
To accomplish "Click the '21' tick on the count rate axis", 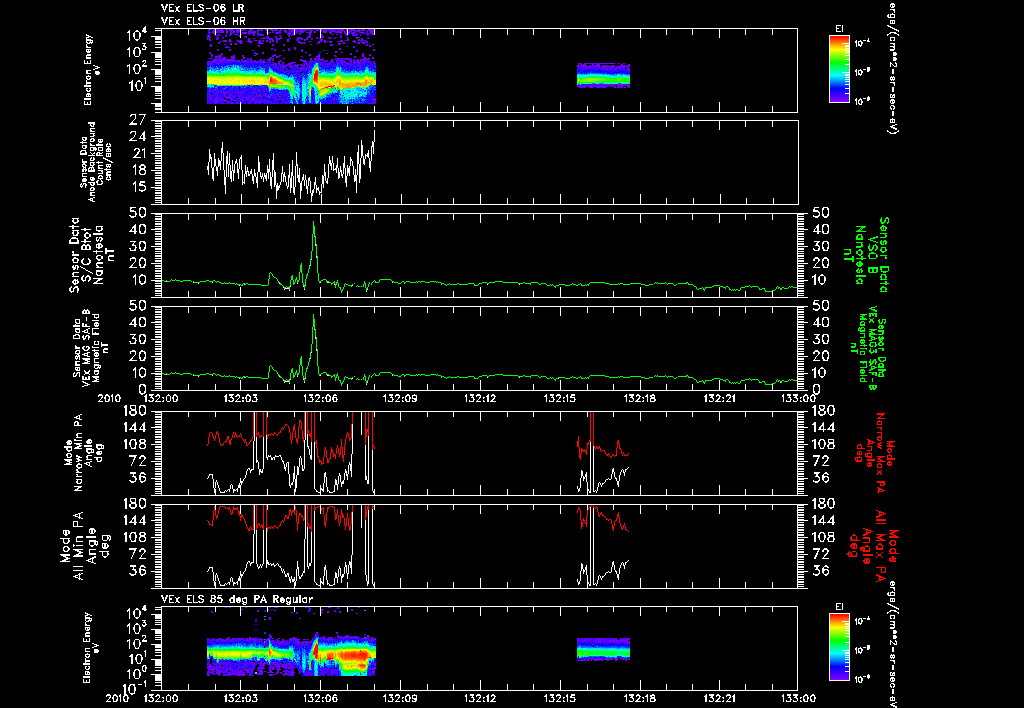I will 138,154.
